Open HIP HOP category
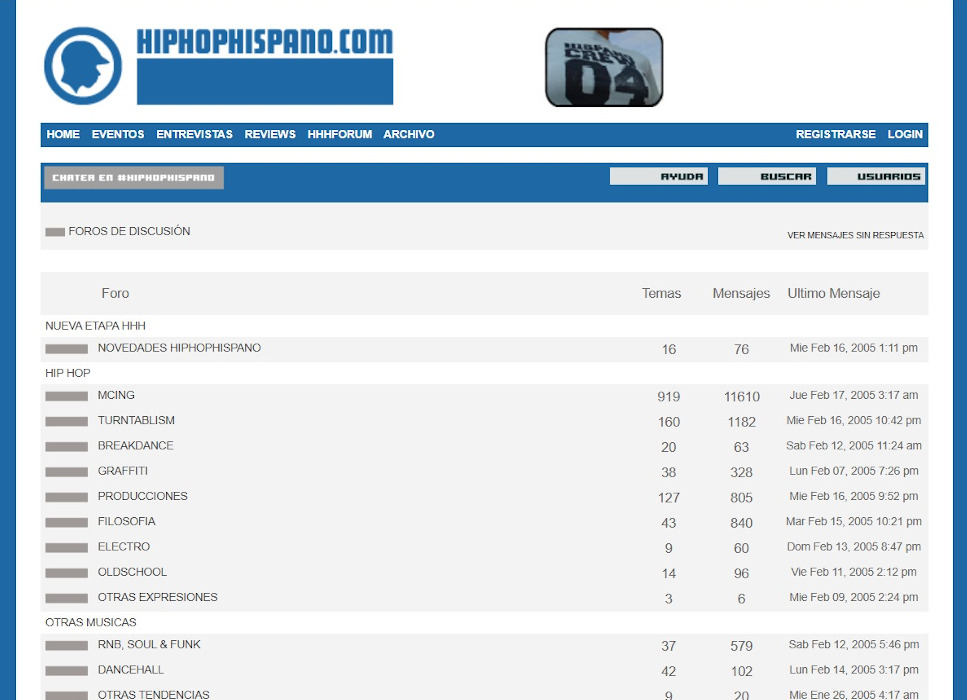Screen dimensions: 967x700 [68, 373]
